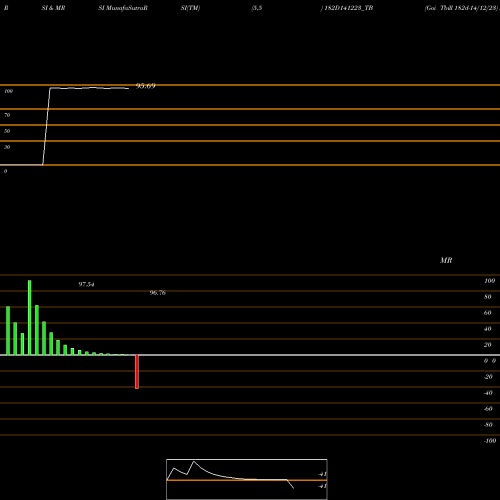Click the -100 label on MR axis
This screenshot has height=500, width=500.
pyautogui.click(x=490, y=441)
